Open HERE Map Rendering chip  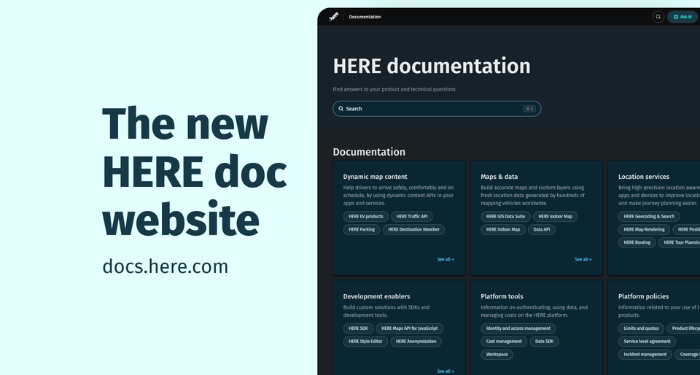click(x=644, y=229)
